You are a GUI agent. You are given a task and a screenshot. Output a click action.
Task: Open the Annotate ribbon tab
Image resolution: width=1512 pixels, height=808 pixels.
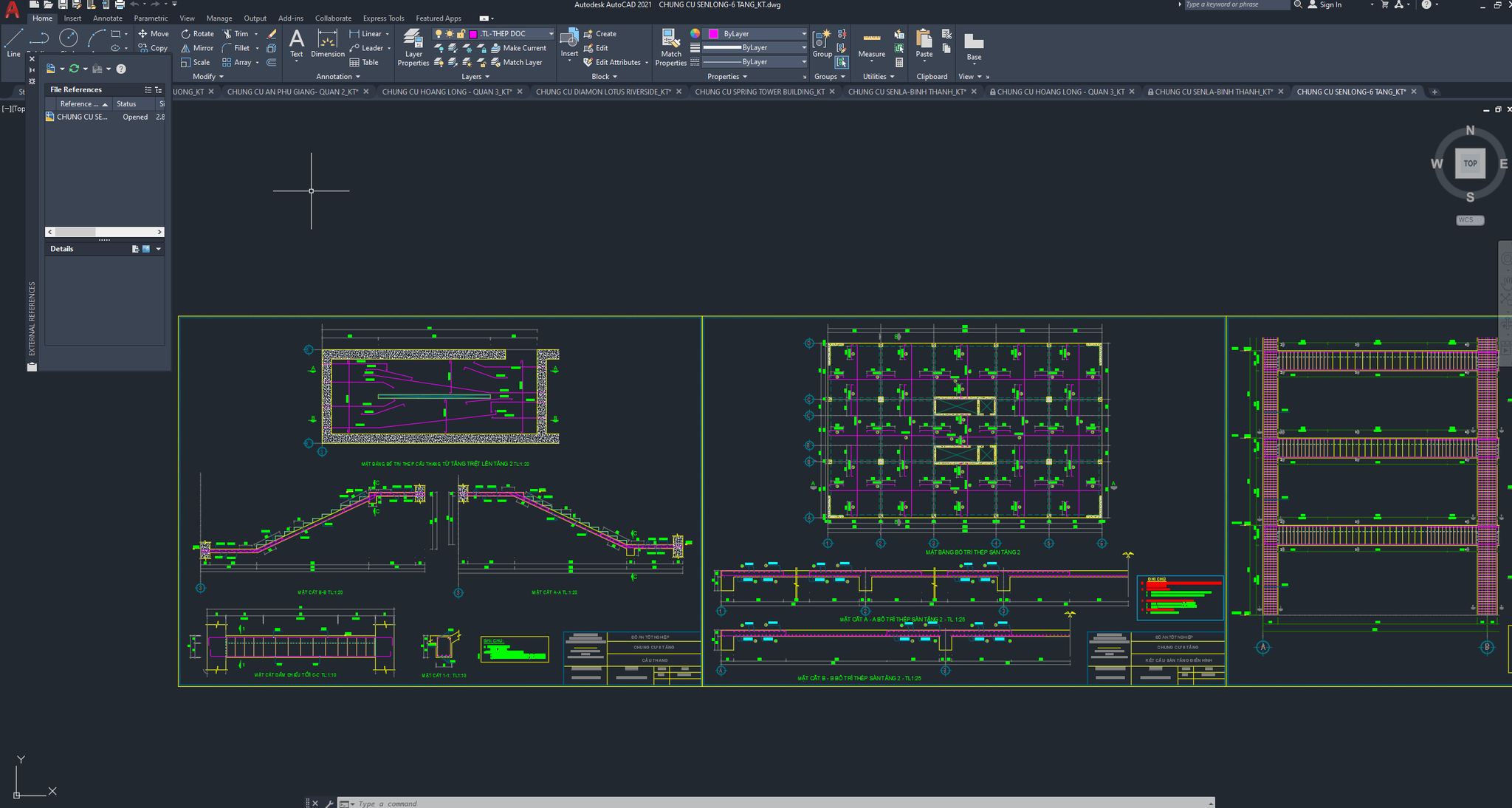[108, 18]
